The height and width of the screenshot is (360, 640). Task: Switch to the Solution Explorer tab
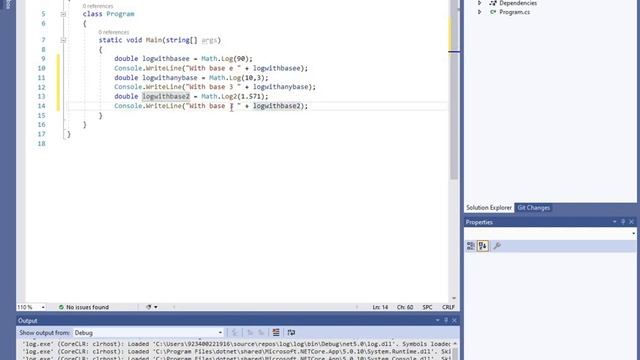[x=489, y=208]
